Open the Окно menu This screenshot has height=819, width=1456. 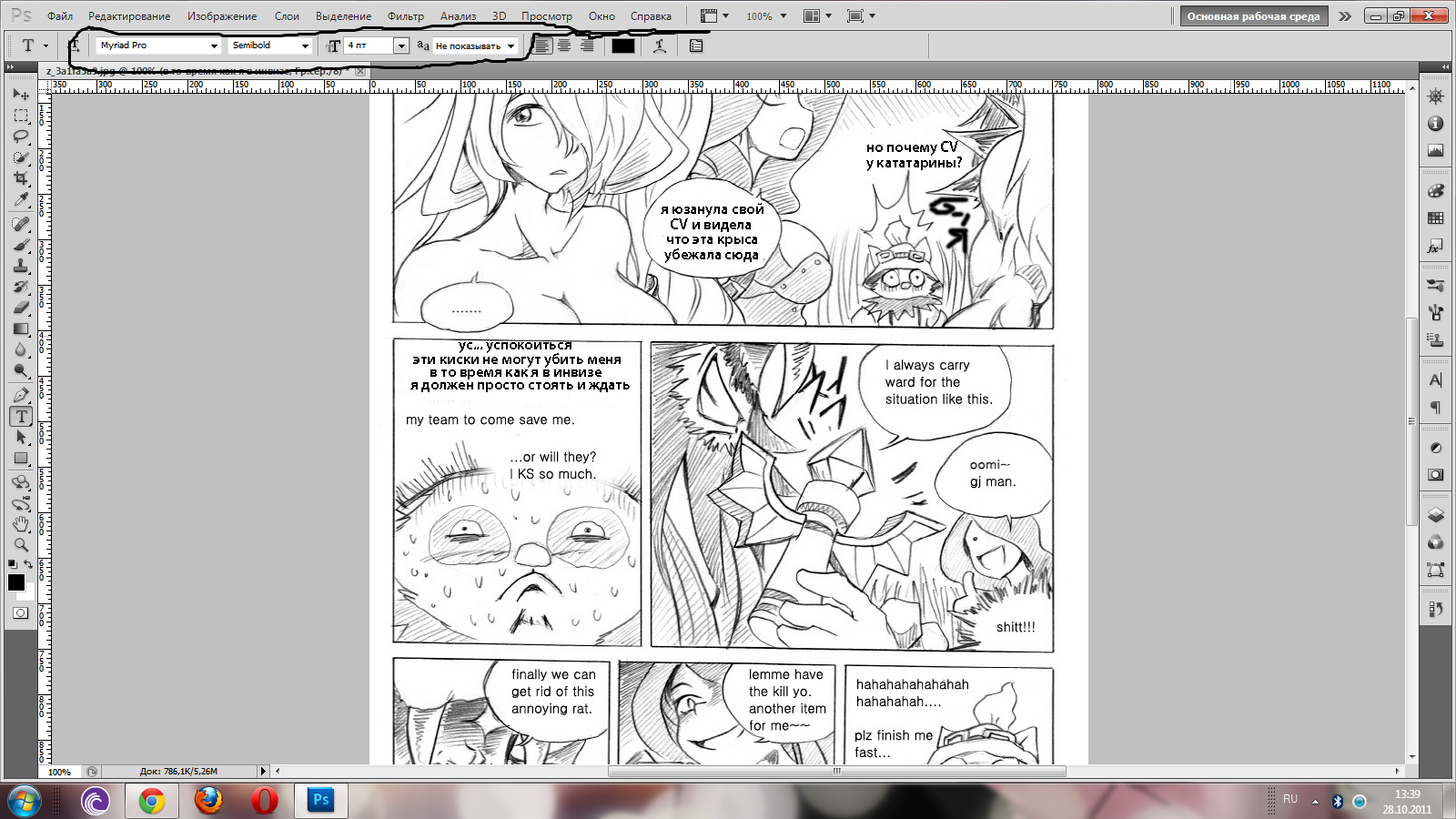pos(602,16)
